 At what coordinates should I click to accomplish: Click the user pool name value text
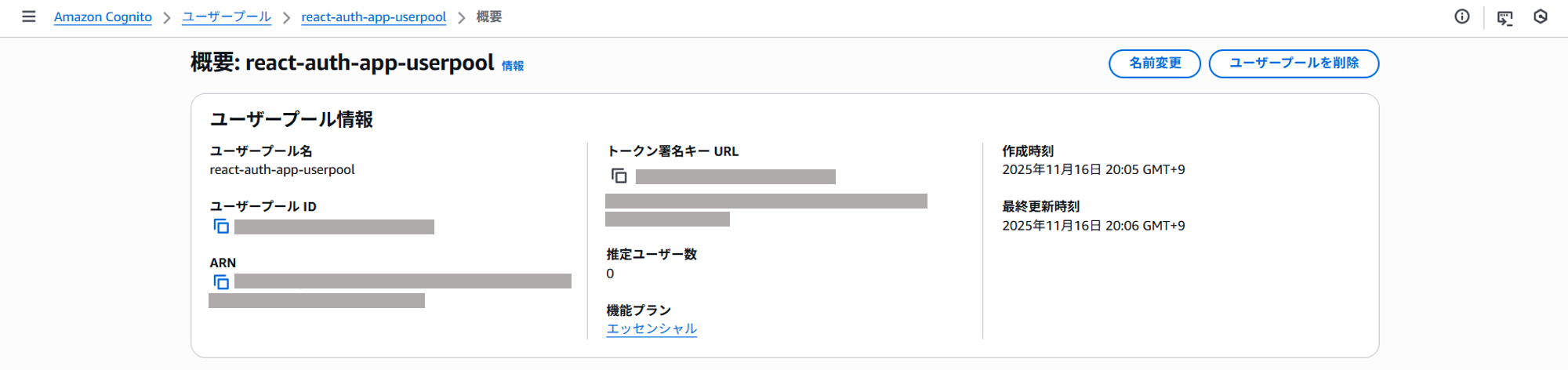(x=282, y=170)
